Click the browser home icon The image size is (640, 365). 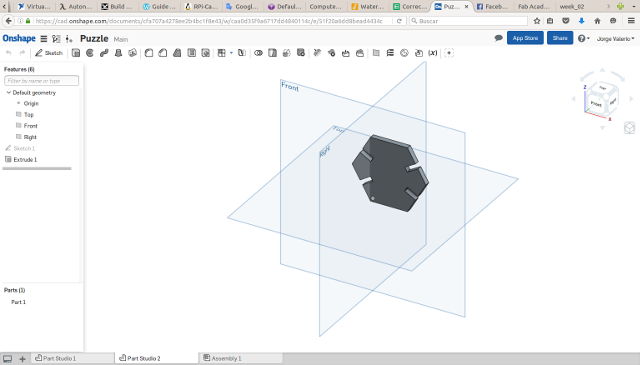coord(597,21)
